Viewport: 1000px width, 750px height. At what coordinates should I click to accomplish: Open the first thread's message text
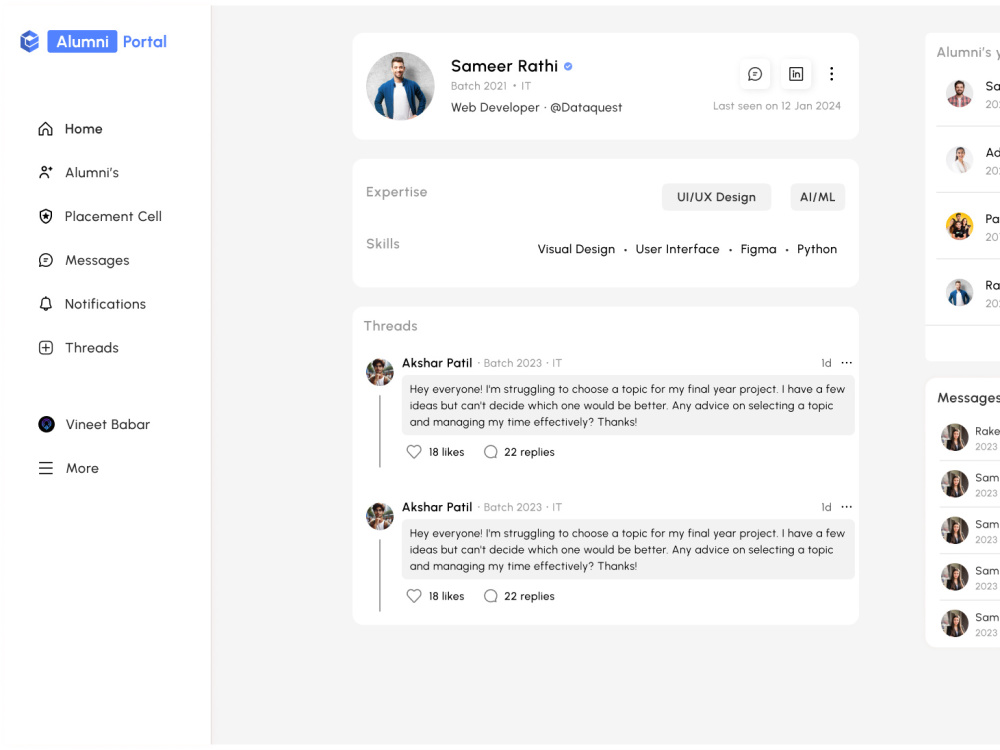point(628,406)
